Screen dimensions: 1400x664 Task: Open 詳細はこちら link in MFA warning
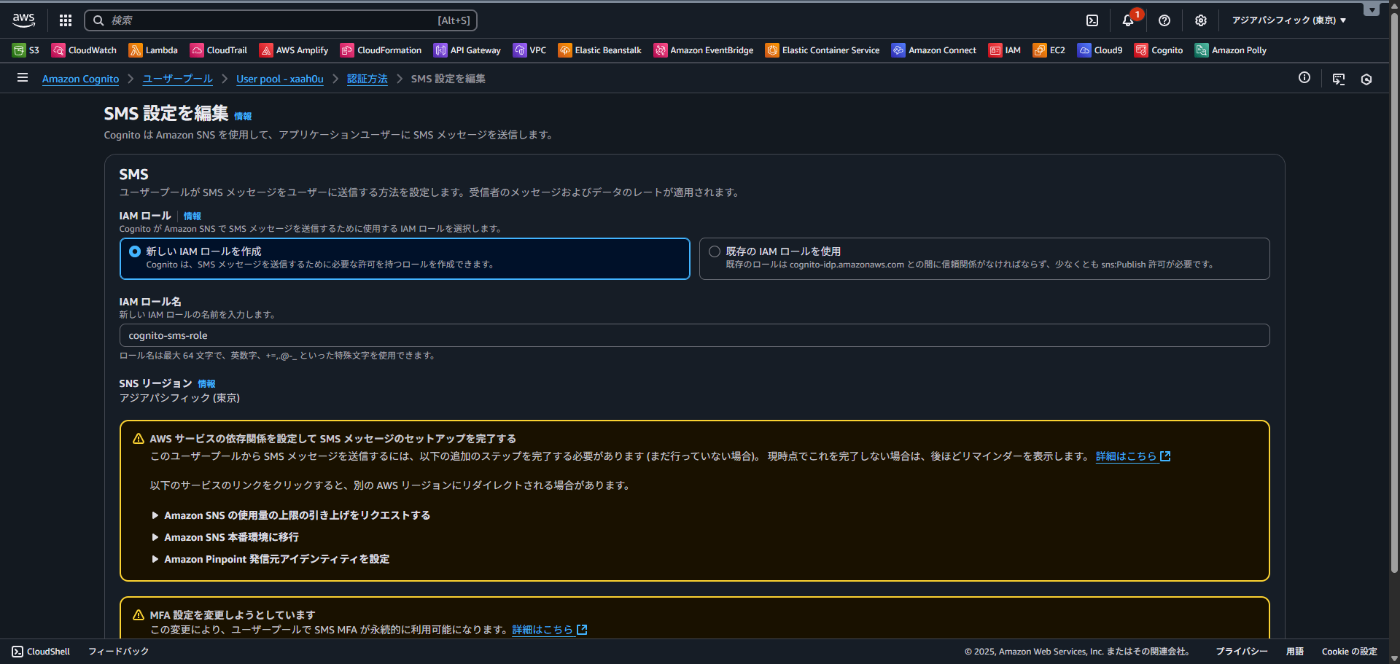tap(549, 630)
